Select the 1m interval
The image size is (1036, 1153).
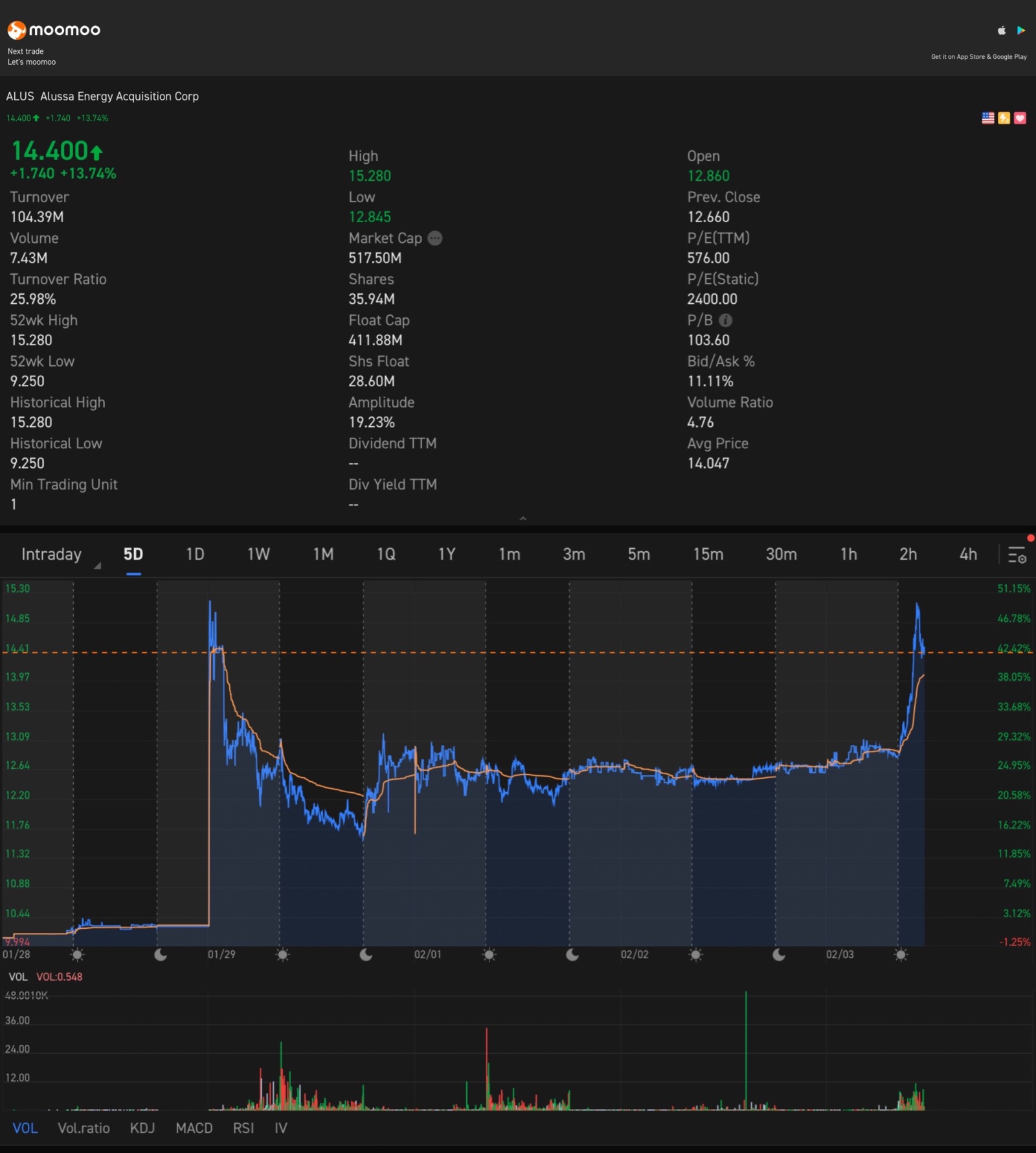[510, 554]
